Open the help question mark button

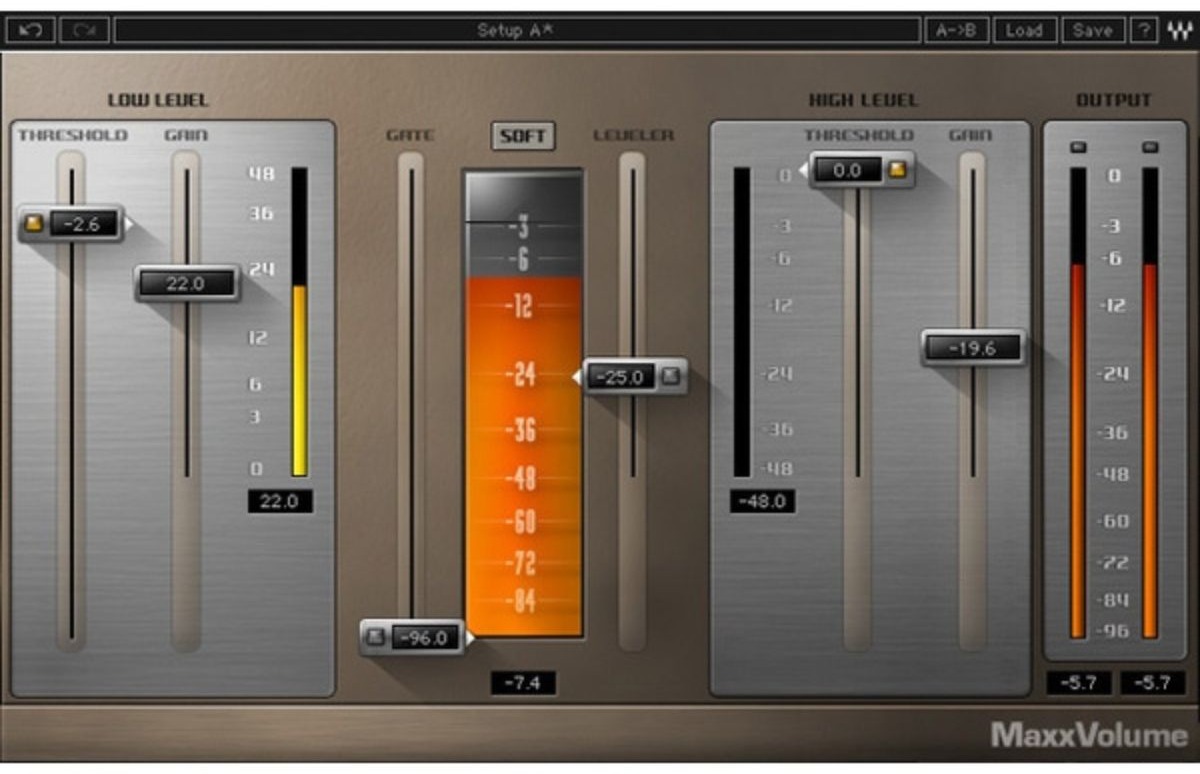pos(1144,30)
